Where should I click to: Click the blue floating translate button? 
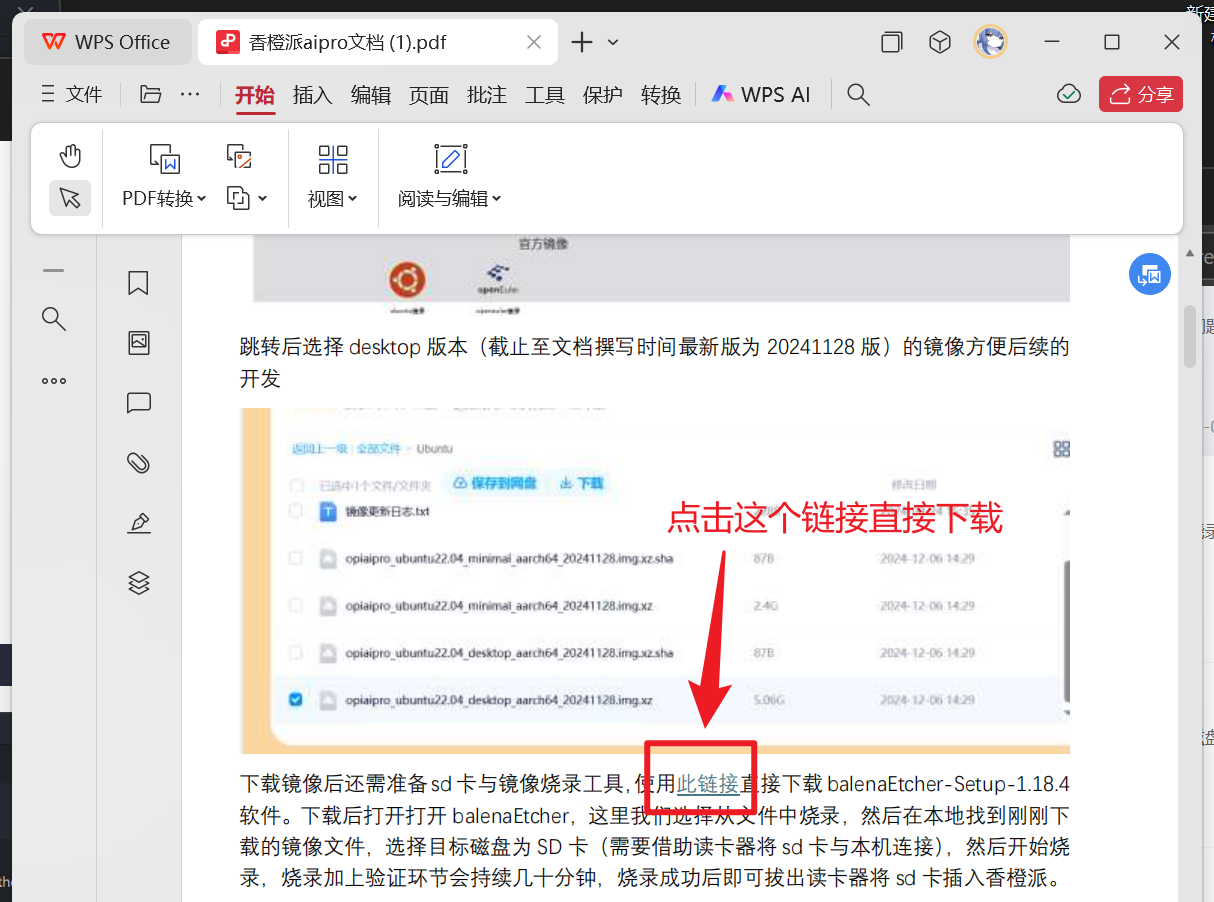click(x=1150, y=274)
